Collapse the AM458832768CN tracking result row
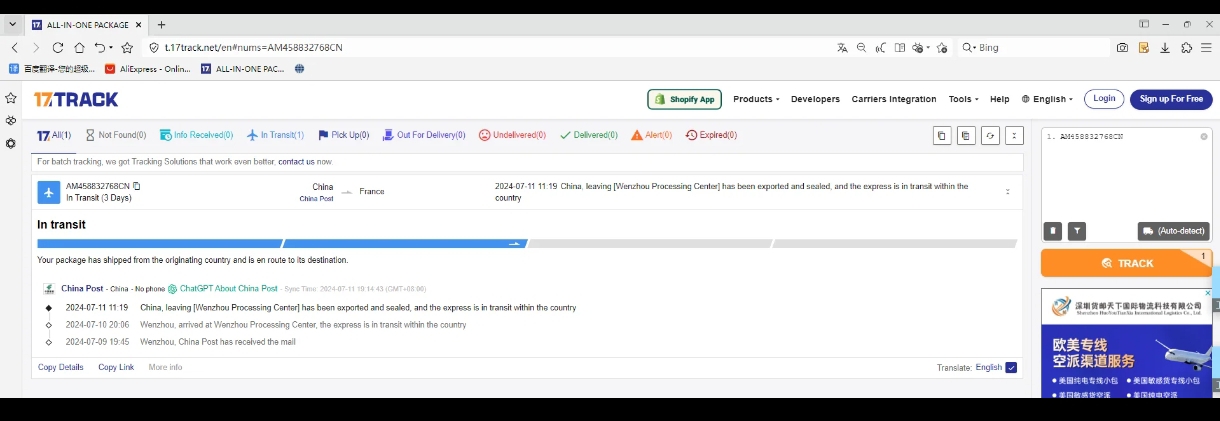The image size is (1220, 421). coord(1007,192)
